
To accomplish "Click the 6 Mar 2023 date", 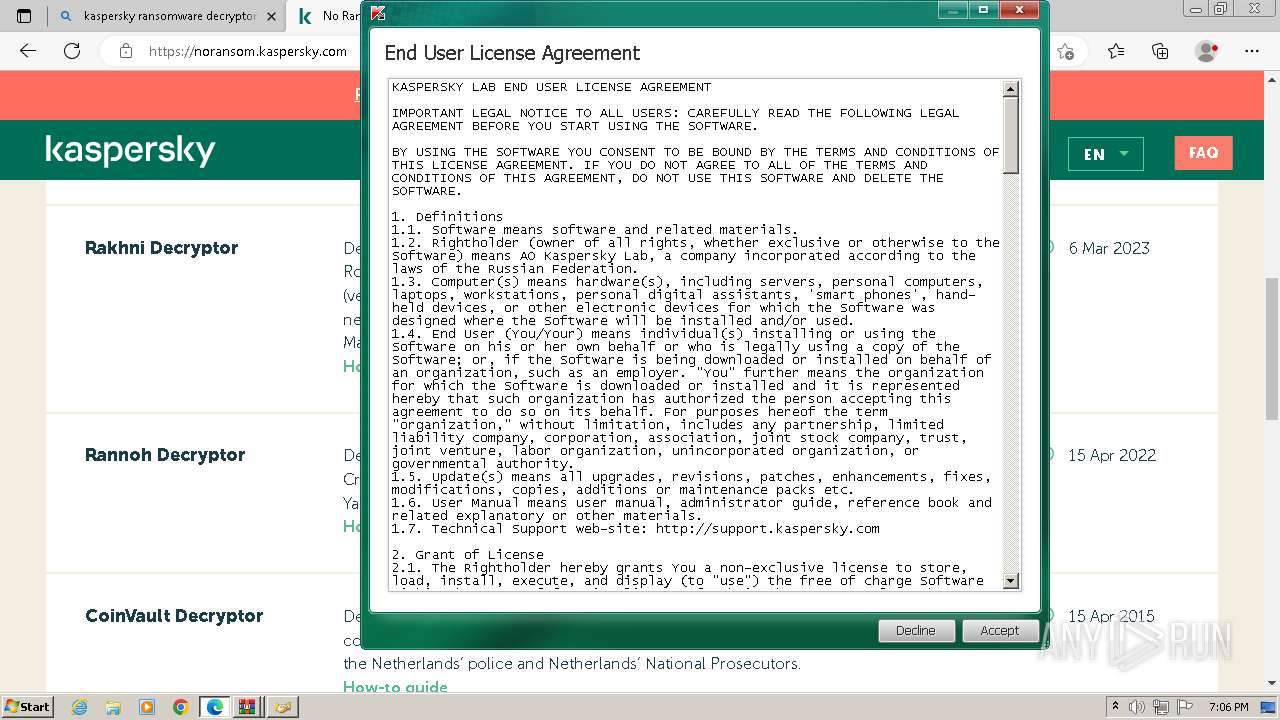I will (1109, 248).
